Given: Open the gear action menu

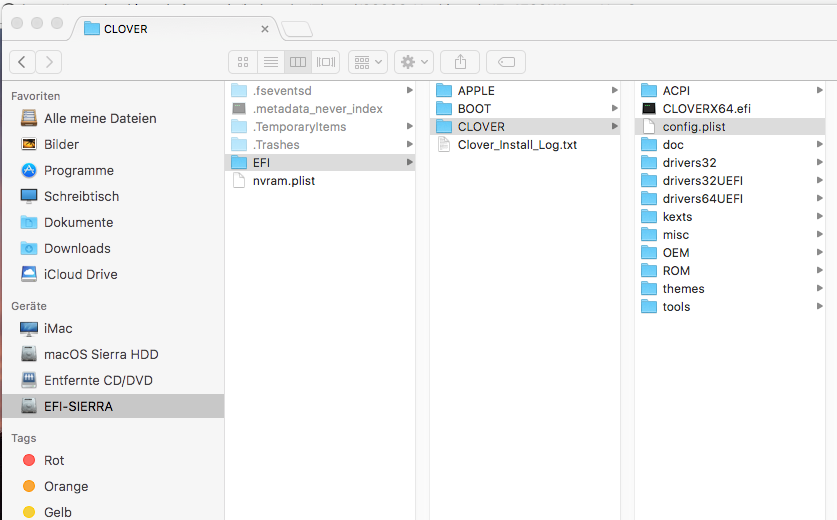Looking at the screenshot, I should coord(414,62).
